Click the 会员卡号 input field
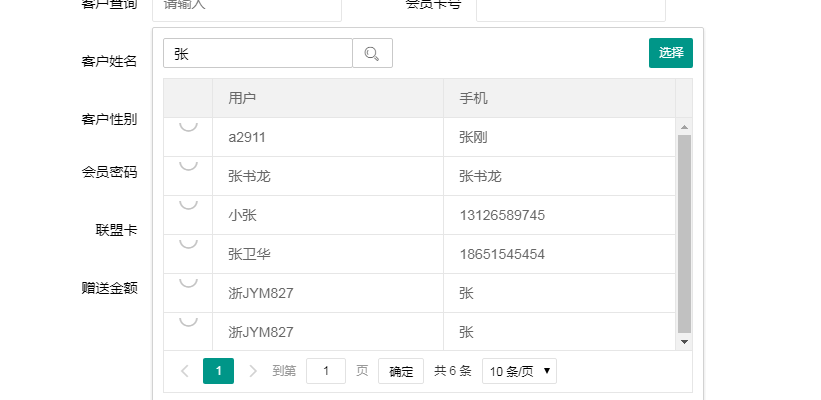Image resolution: width=821 pixels, height=400 pixels. tap(570, 8)
